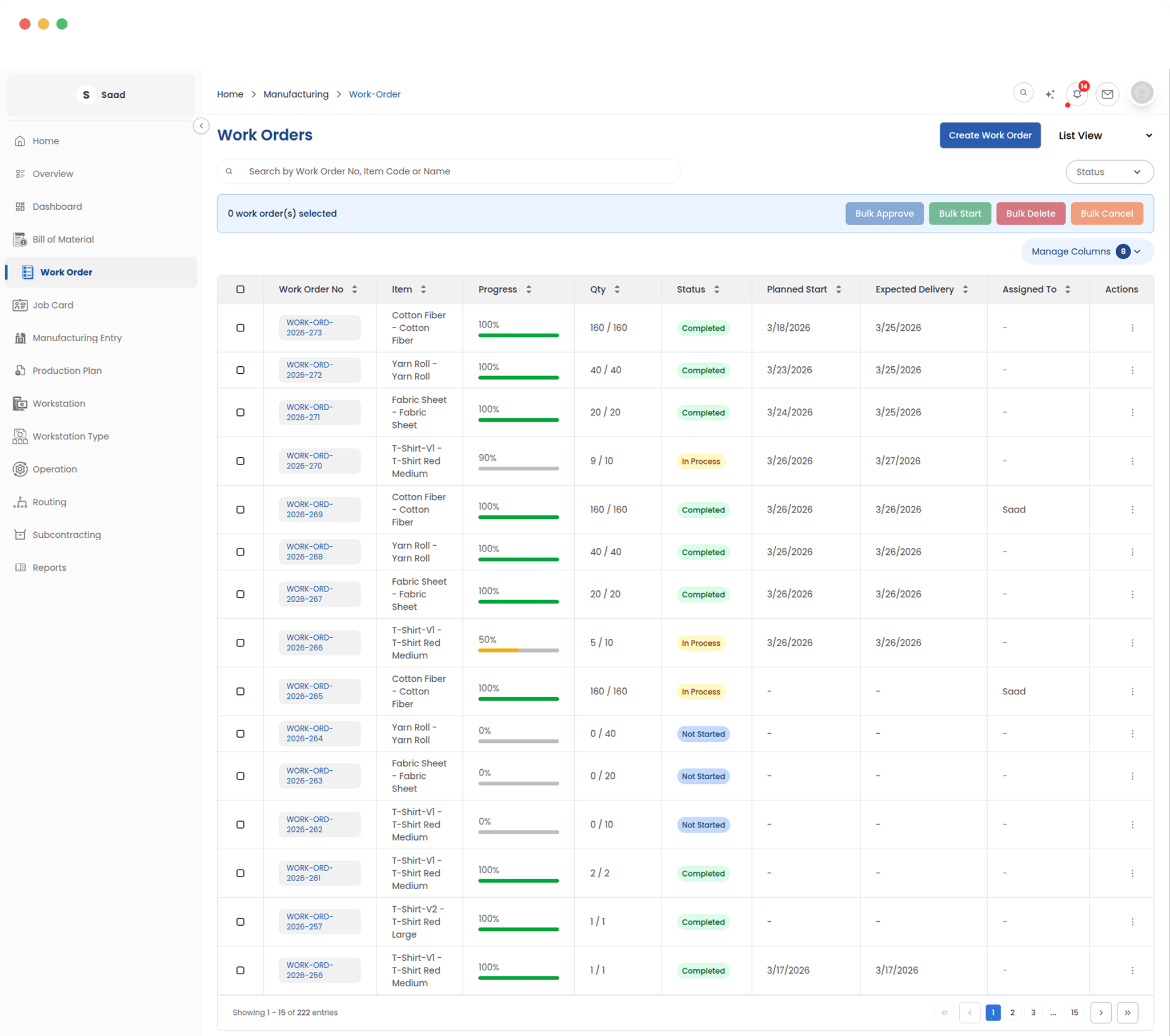Check the select-all checkbox in the table header
The image size is (1170, 1036).
(241, 289)
